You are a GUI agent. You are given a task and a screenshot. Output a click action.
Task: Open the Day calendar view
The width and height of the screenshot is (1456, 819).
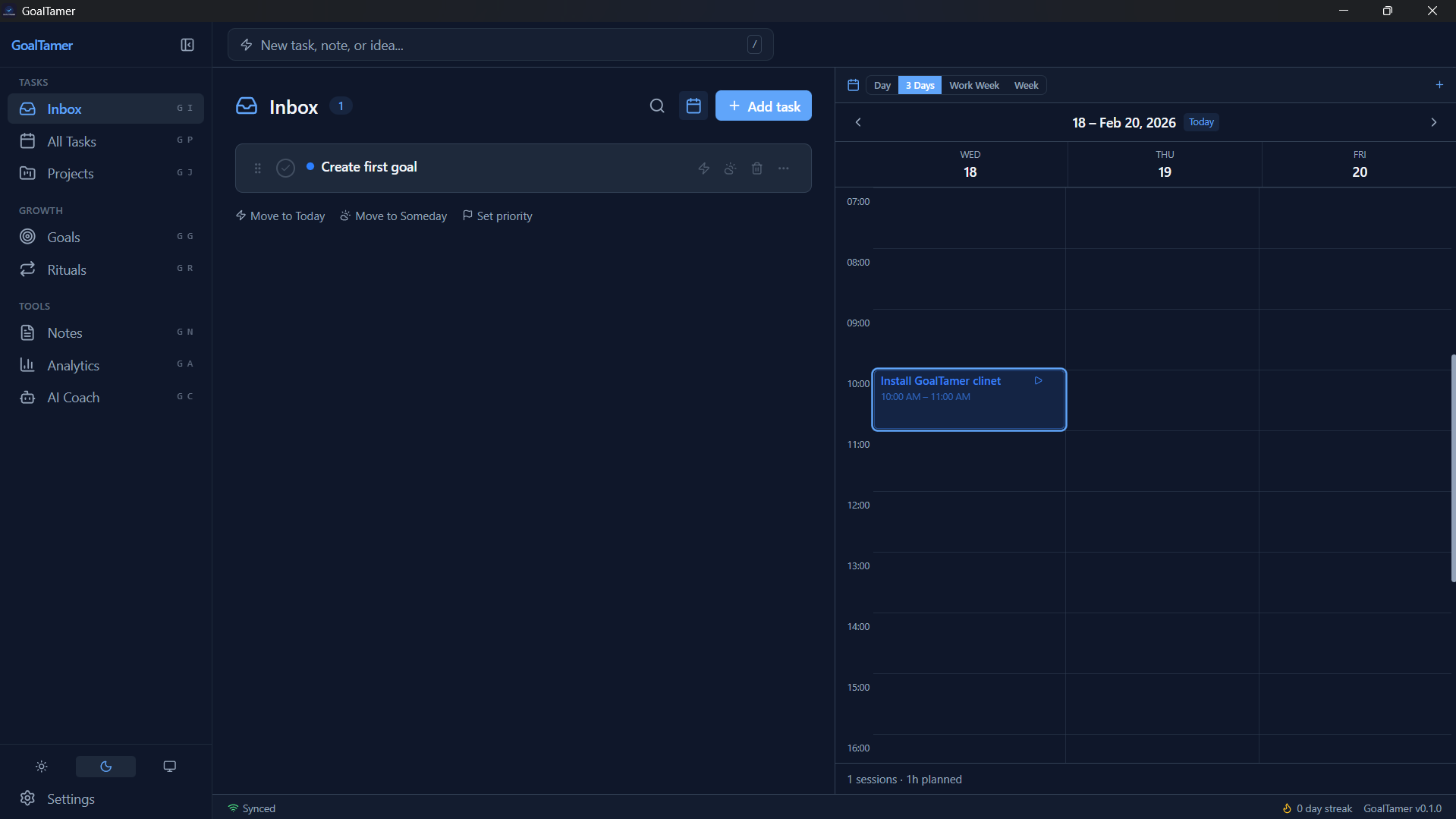click(x=882, y=85)
